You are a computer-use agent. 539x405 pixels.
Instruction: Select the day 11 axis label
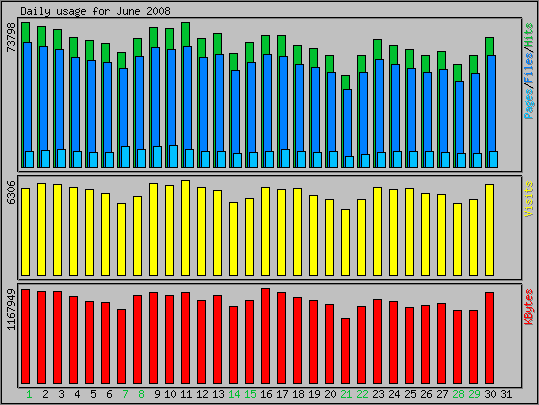pos(186,394)
